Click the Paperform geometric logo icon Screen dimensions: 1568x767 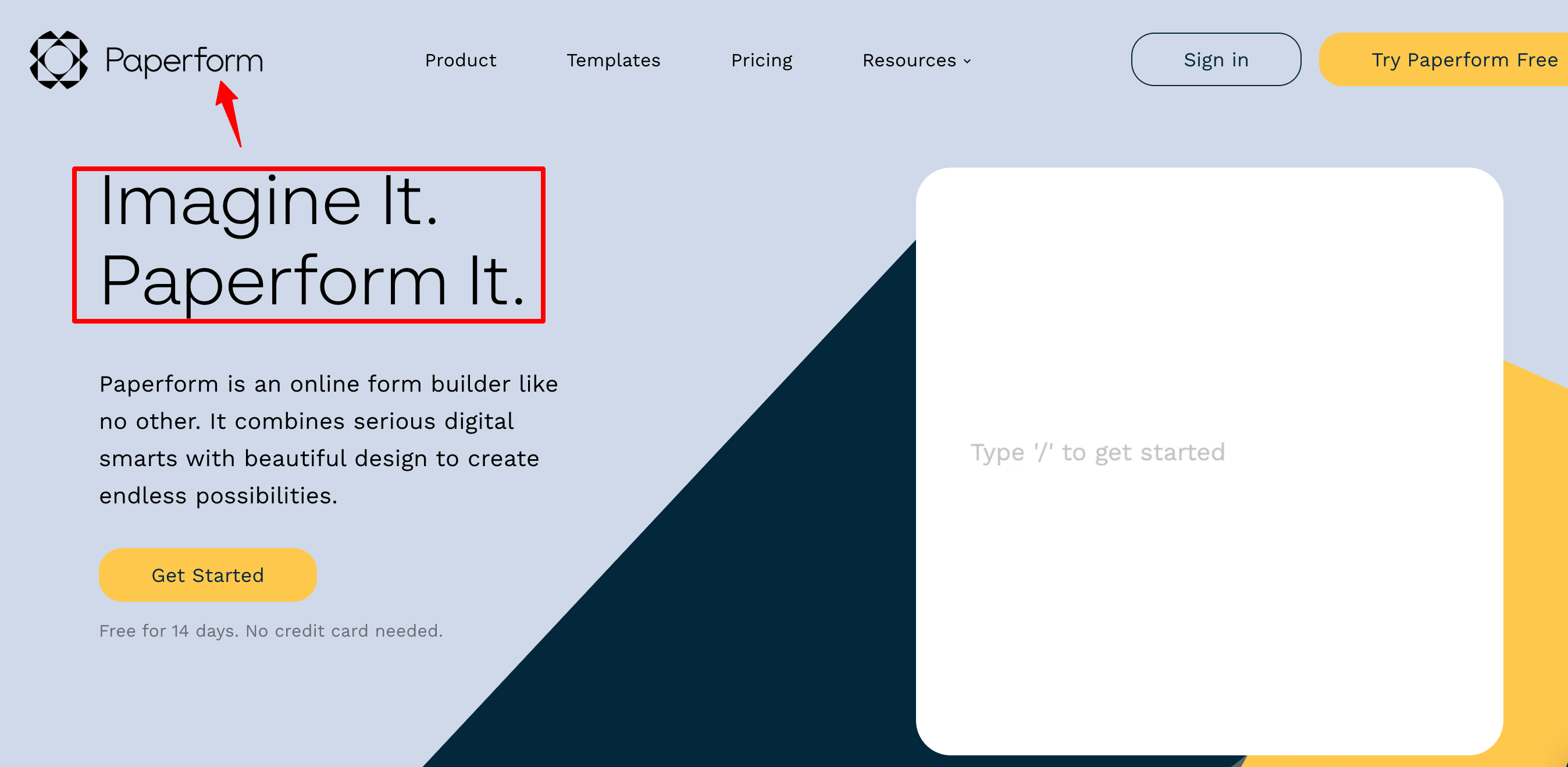58,60
